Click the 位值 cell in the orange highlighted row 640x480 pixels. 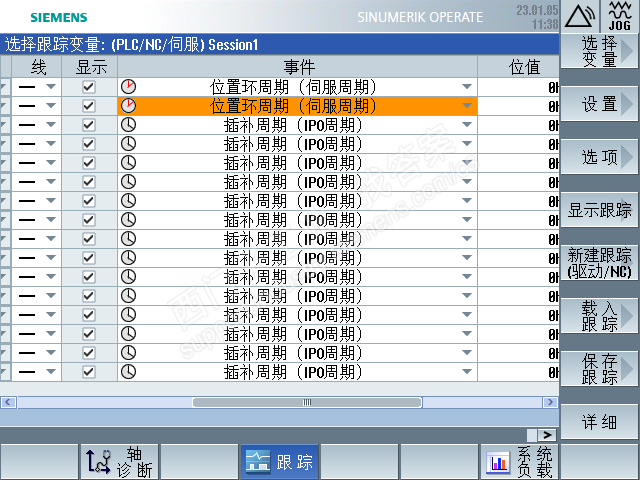click(x=518, y=106)
